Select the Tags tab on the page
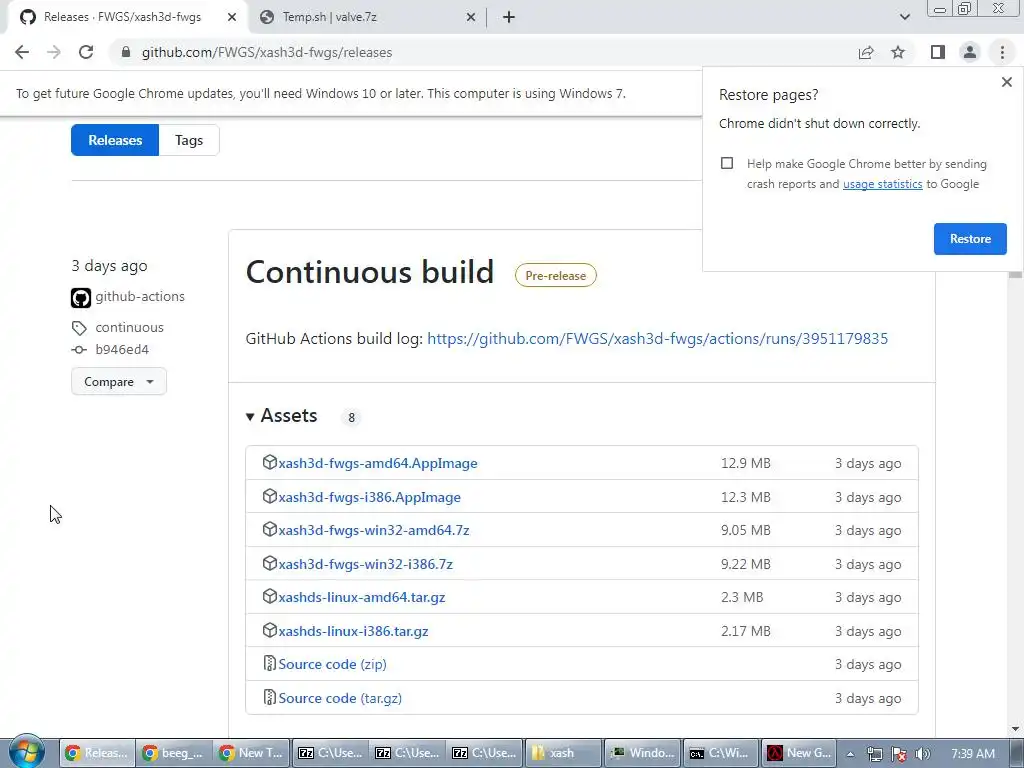 189,140
